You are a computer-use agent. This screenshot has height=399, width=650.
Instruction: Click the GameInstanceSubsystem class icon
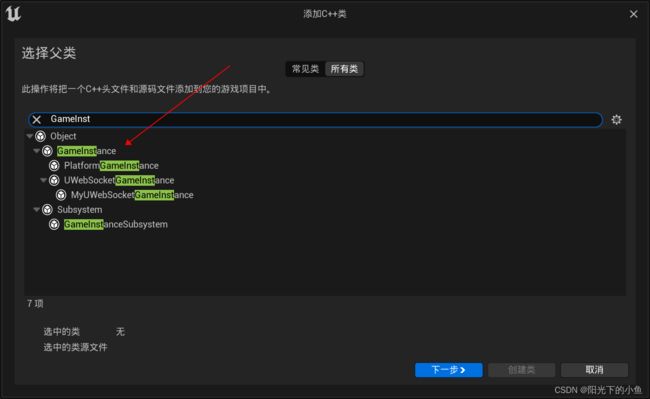tap(54, 224)
